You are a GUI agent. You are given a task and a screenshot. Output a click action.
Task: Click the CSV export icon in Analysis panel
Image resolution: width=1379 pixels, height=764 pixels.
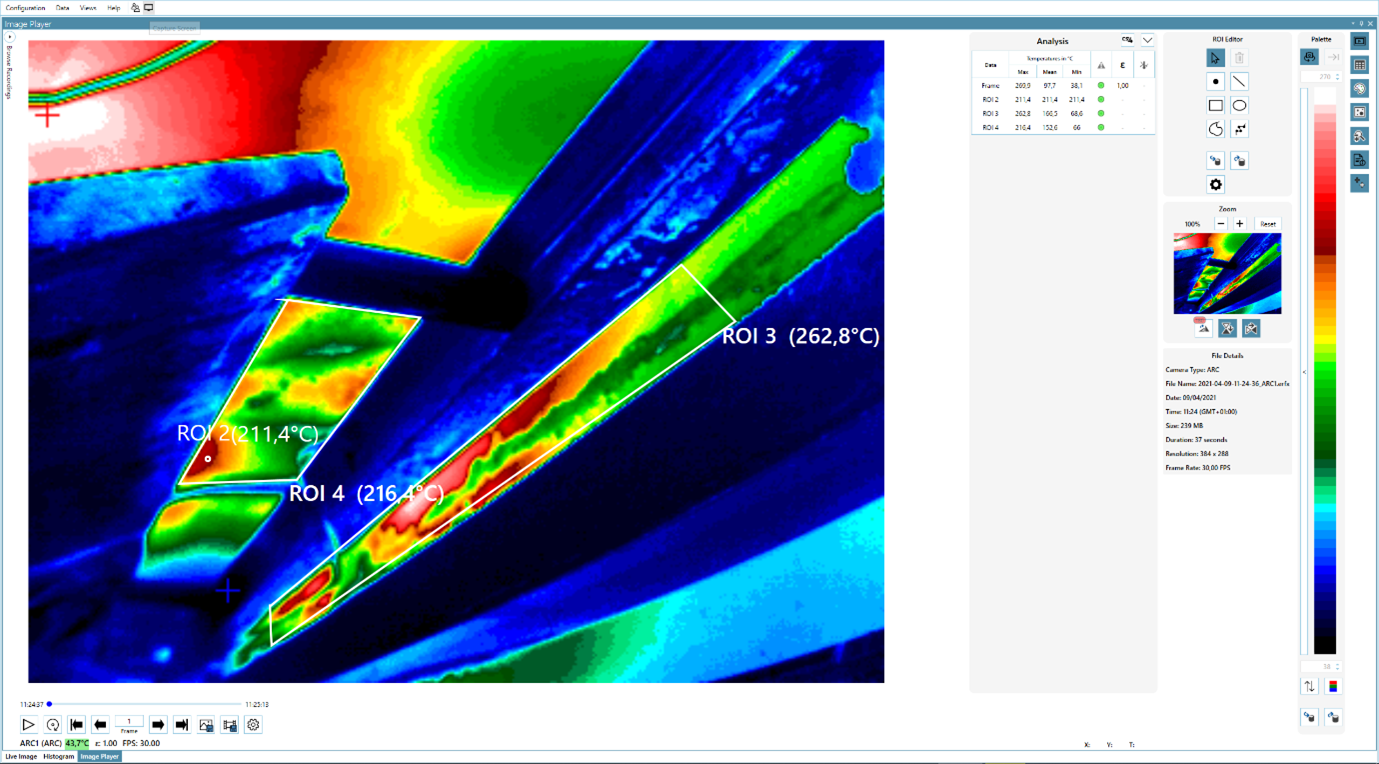(x=1128, y=40)
